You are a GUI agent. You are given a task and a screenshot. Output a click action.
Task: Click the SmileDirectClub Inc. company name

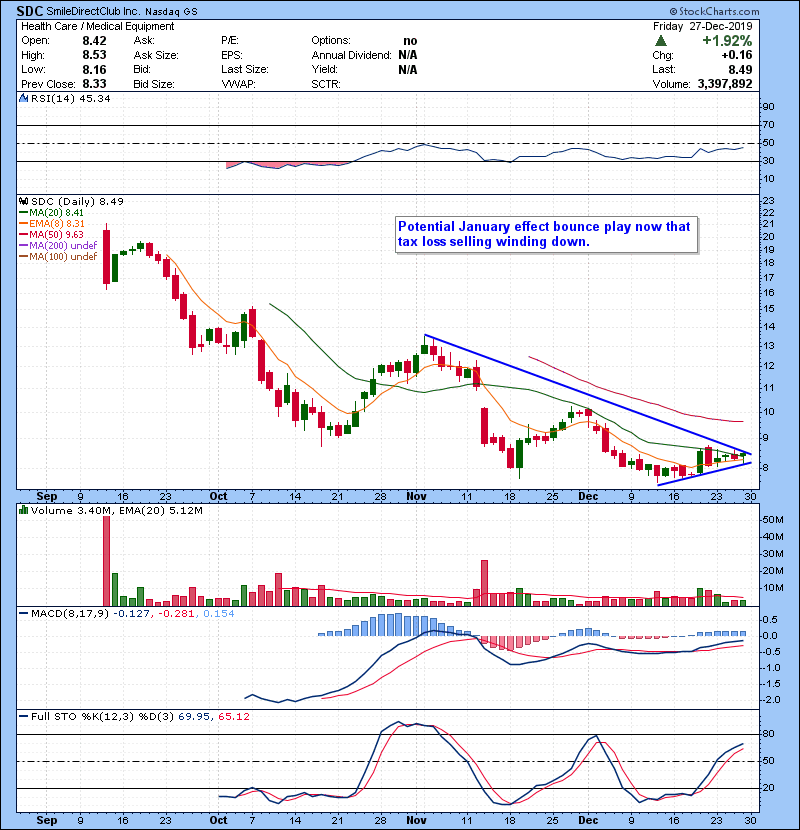[x=93, y=11]
